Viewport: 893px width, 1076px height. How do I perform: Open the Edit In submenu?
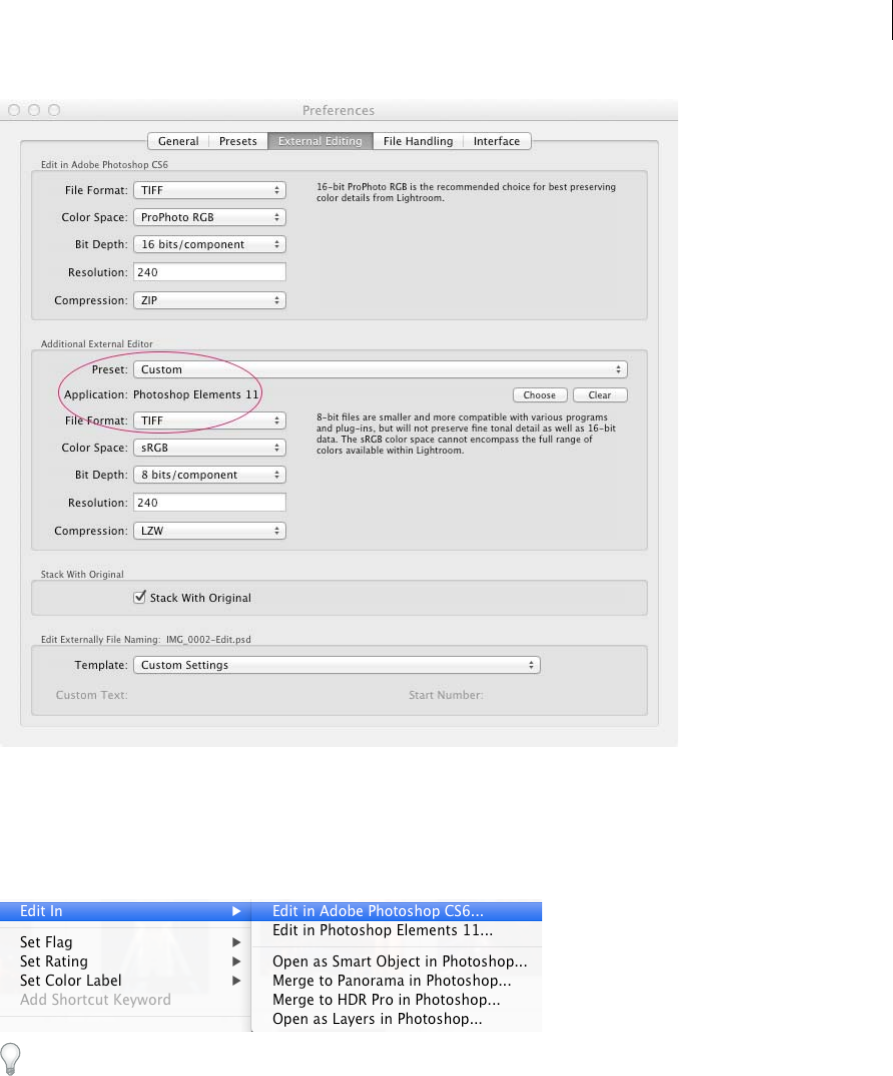(x=126, y=911)
